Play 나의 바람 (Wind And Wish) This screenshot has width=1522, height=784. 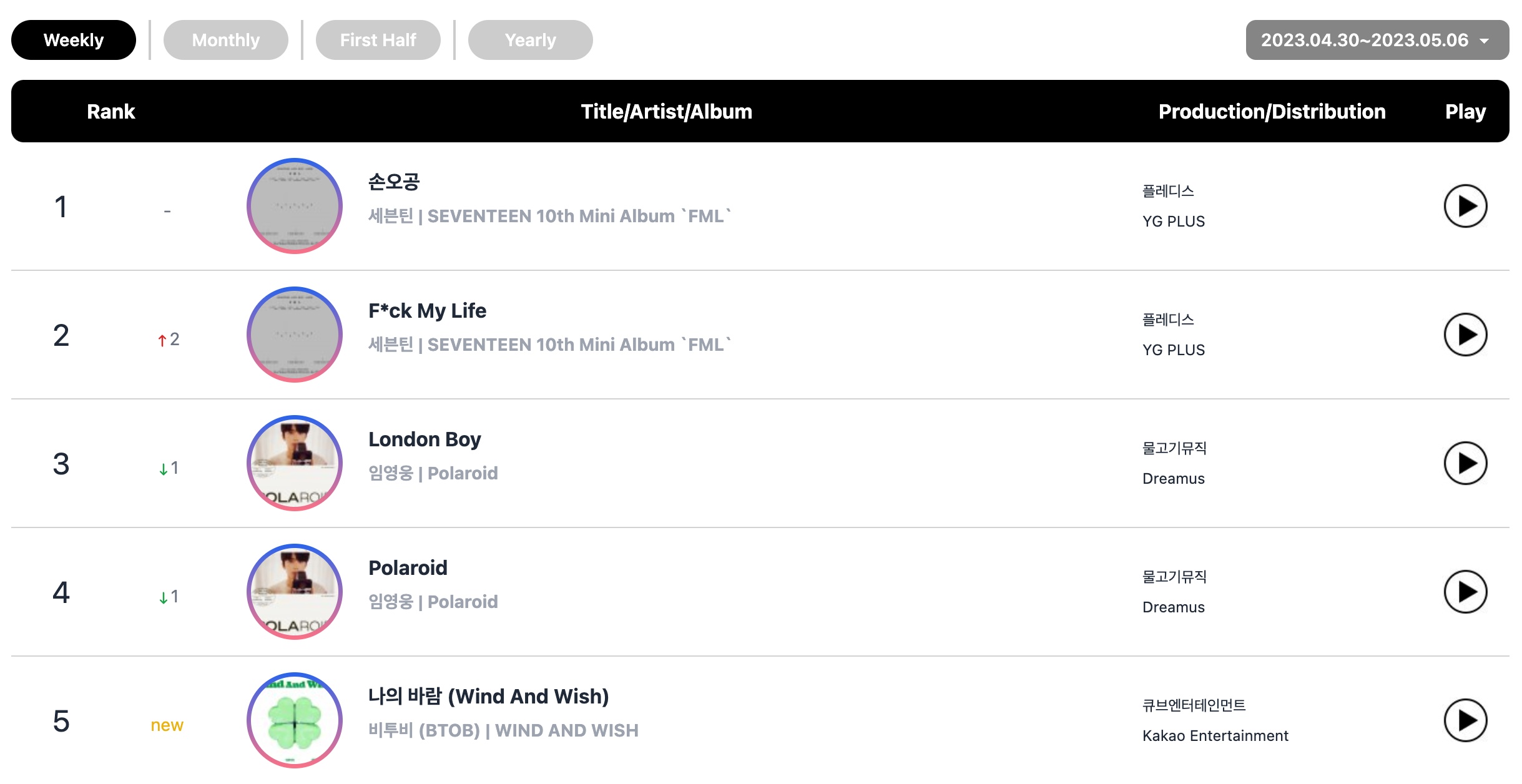pyautogui.click(x=1465, y=720)
